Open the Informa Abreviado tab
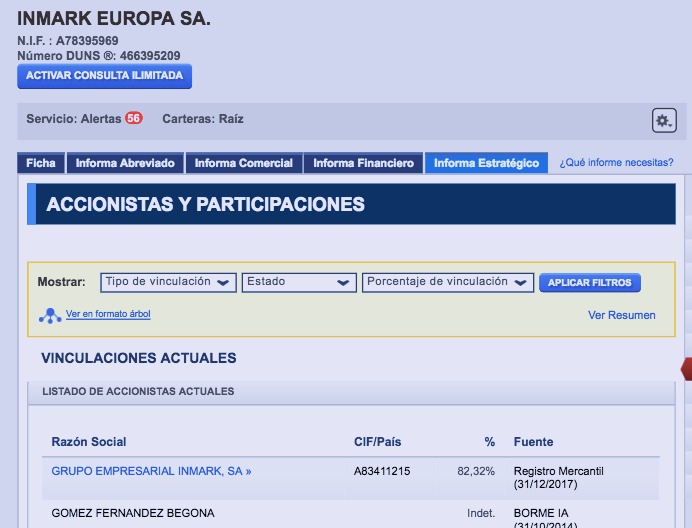 click(x=125, y=163)
